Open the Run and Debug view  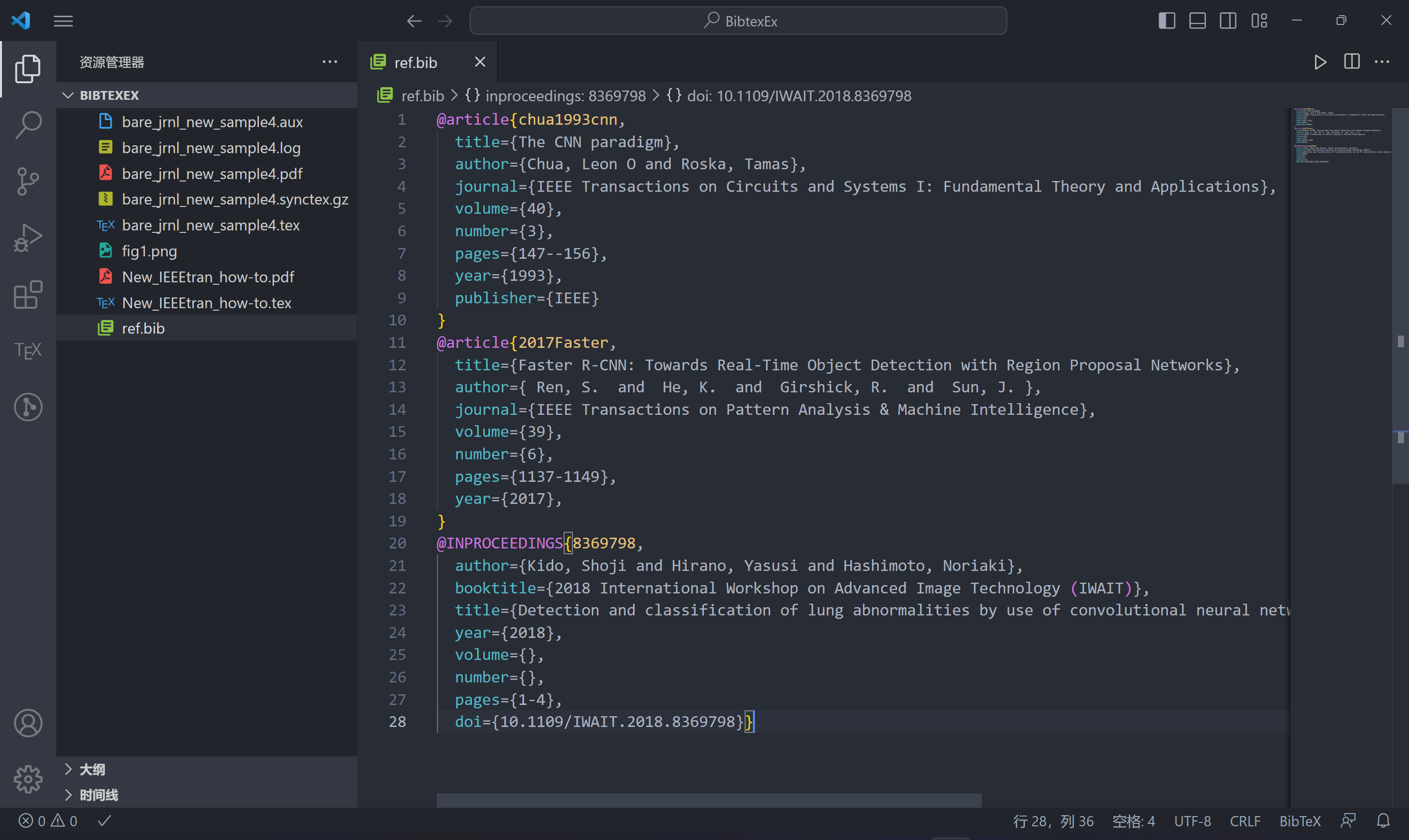(28, 238)
